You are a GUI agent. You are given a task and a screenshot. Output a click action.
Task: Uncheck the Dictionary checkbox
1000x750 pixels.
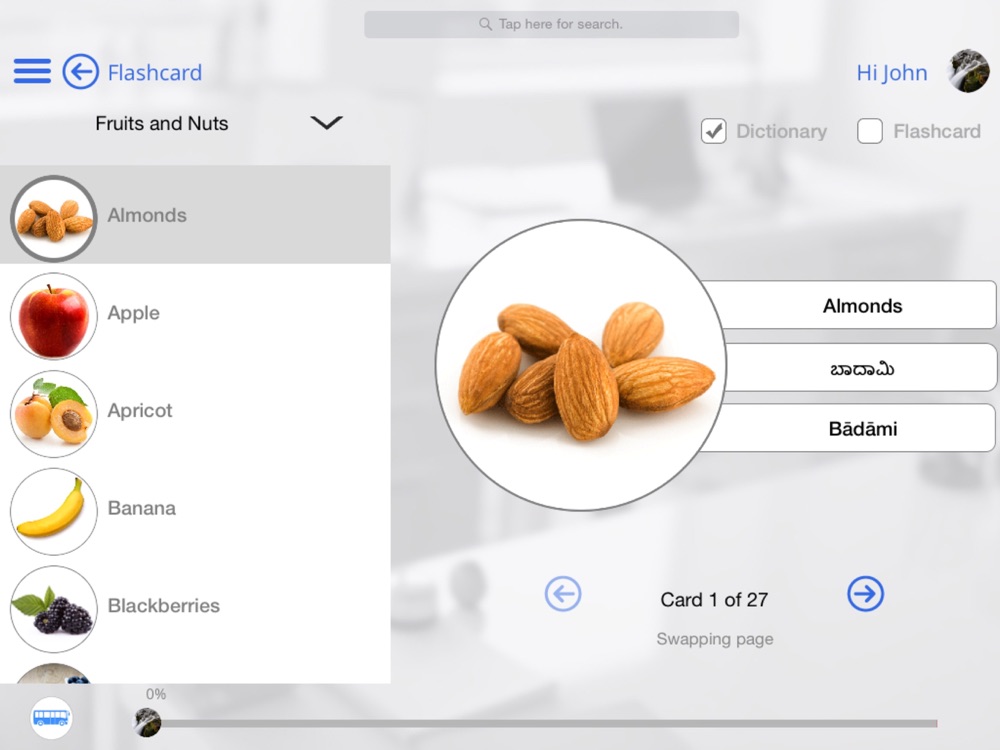click(x=714, y=131)
